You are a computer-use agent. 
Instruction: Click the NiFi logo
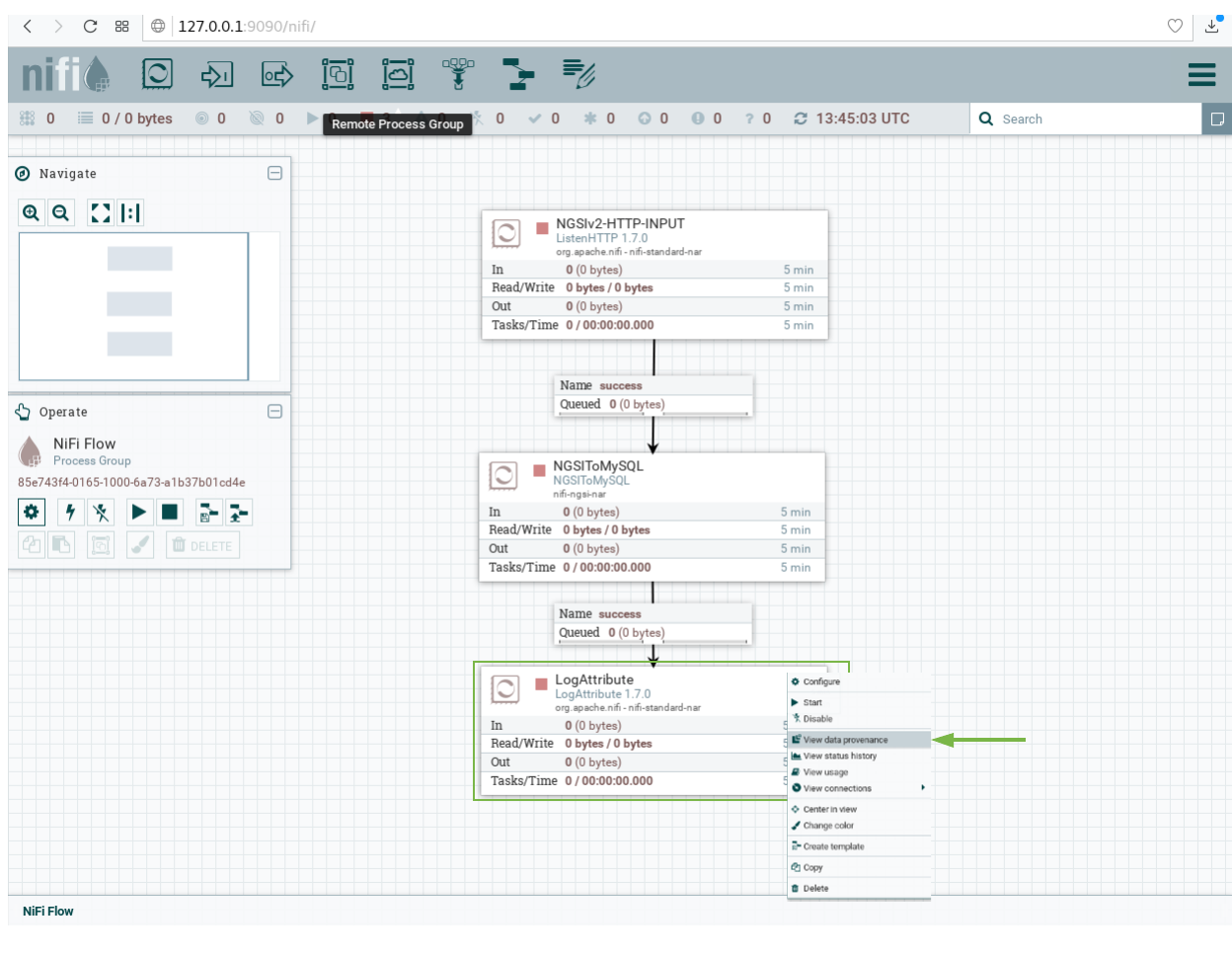[66, 74]
